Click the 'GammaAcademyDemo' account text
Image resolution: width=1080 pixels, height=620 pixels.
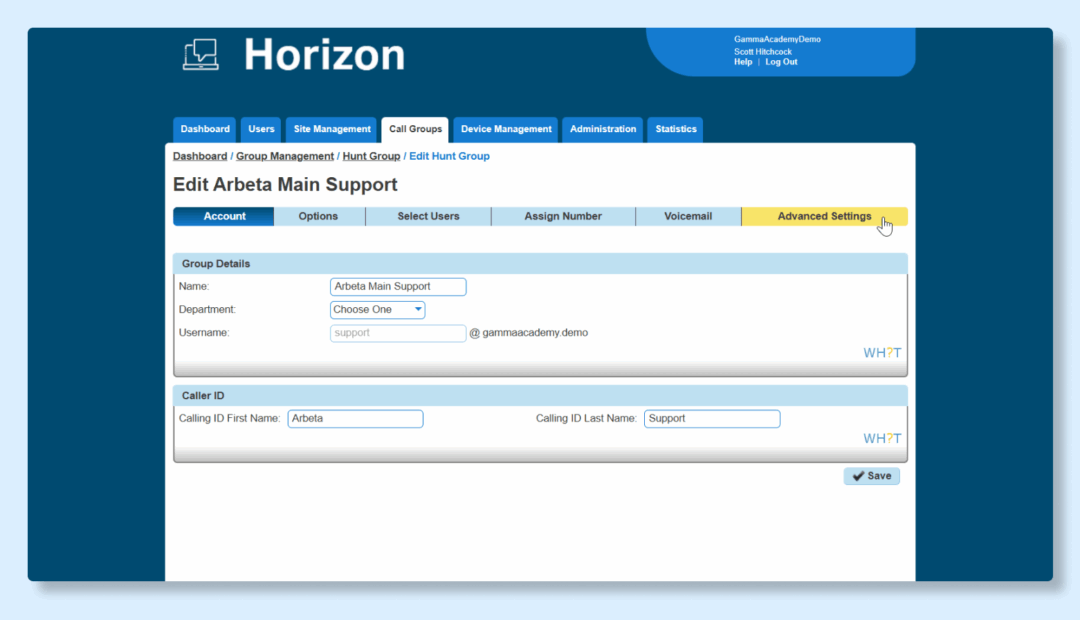click(777, 39)
